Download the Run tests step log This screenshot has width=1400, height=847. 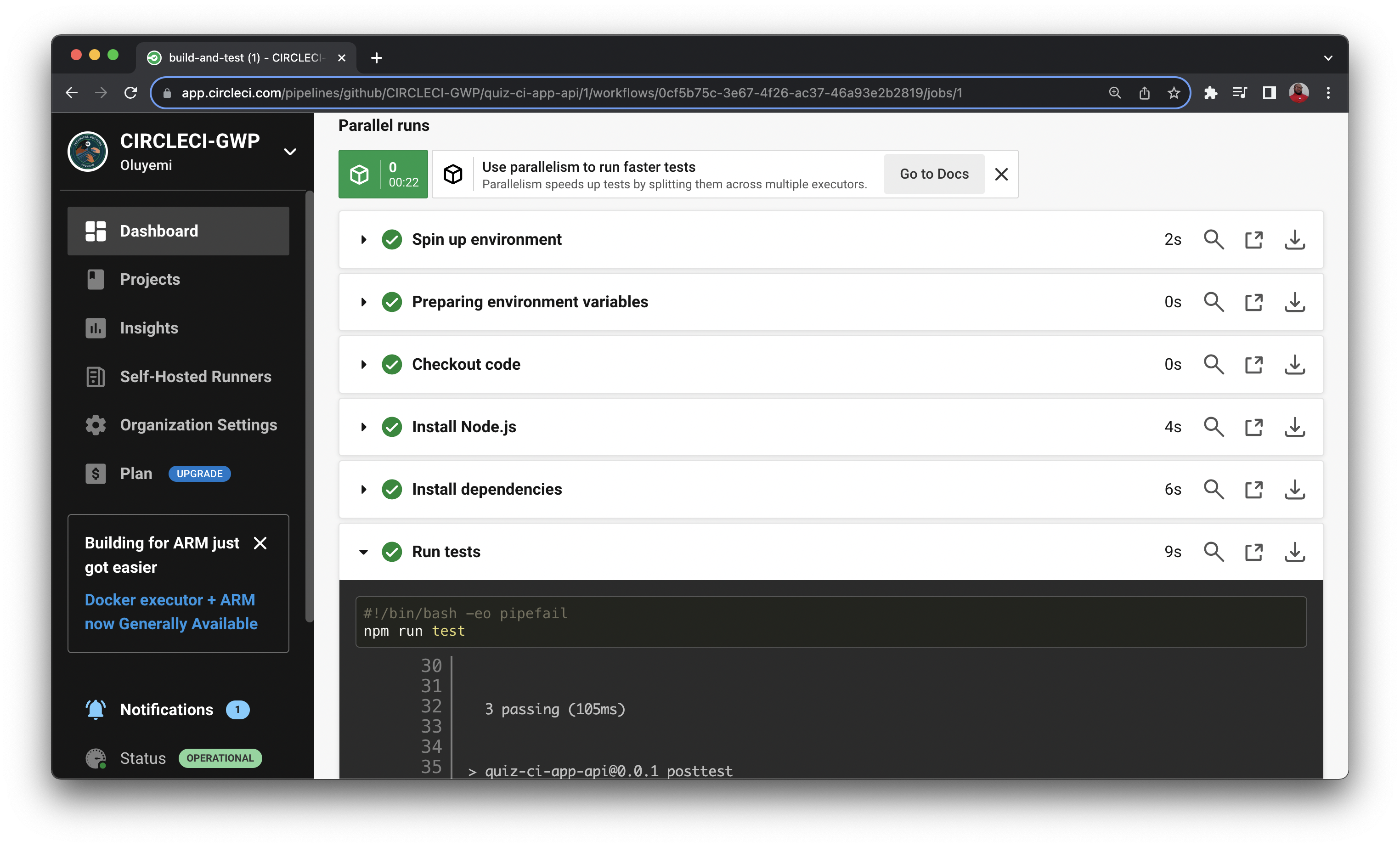(x=1295, y=552)
